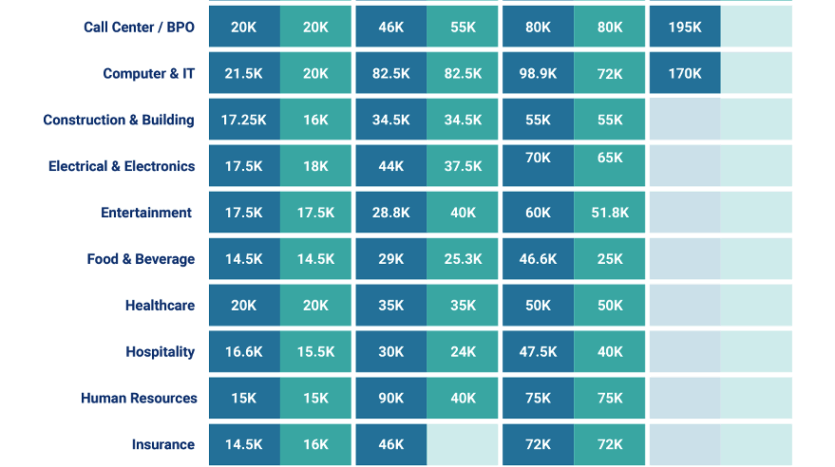This screenshot has width=835, height=467.
Task: Select the 17.25K Construction & Building cell
Action: click(x=244, y=120)
